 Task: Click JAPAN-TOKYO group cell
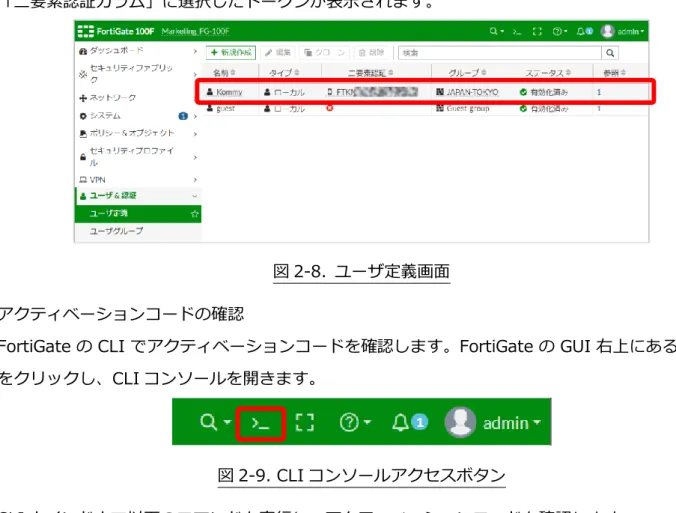coord(467,92)
